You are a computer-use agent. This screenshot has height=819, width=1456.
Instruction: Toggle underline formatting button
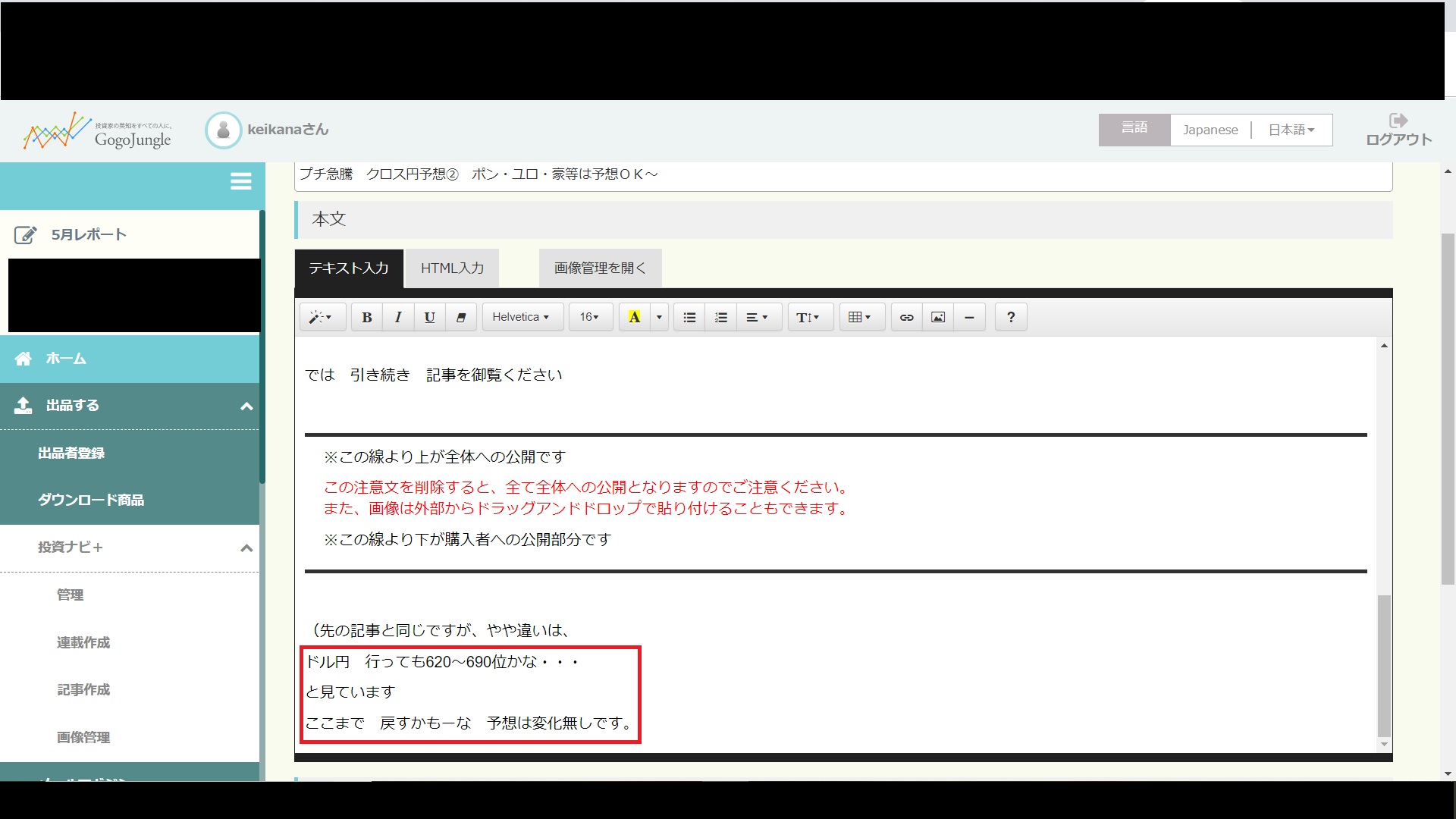click(429, 317)
